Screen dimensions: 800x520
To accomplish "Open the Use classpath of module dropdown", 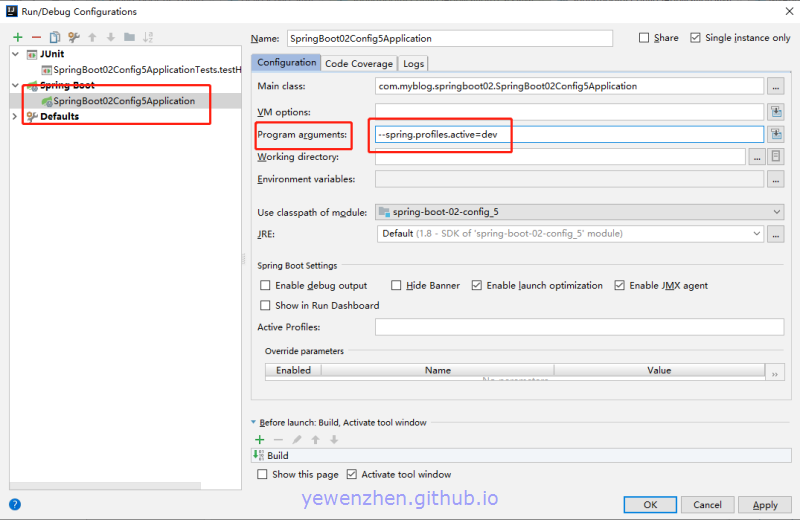I will [579, 212].
